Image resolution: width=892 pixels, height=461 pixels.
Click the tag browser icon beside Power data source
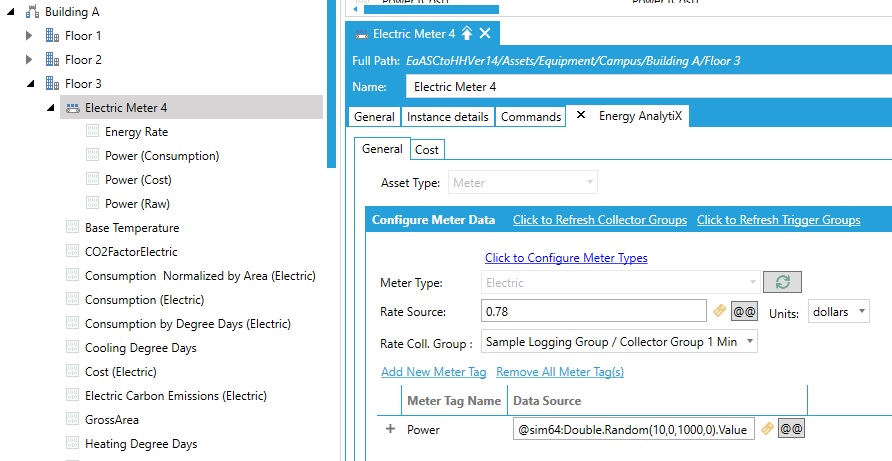766,429
